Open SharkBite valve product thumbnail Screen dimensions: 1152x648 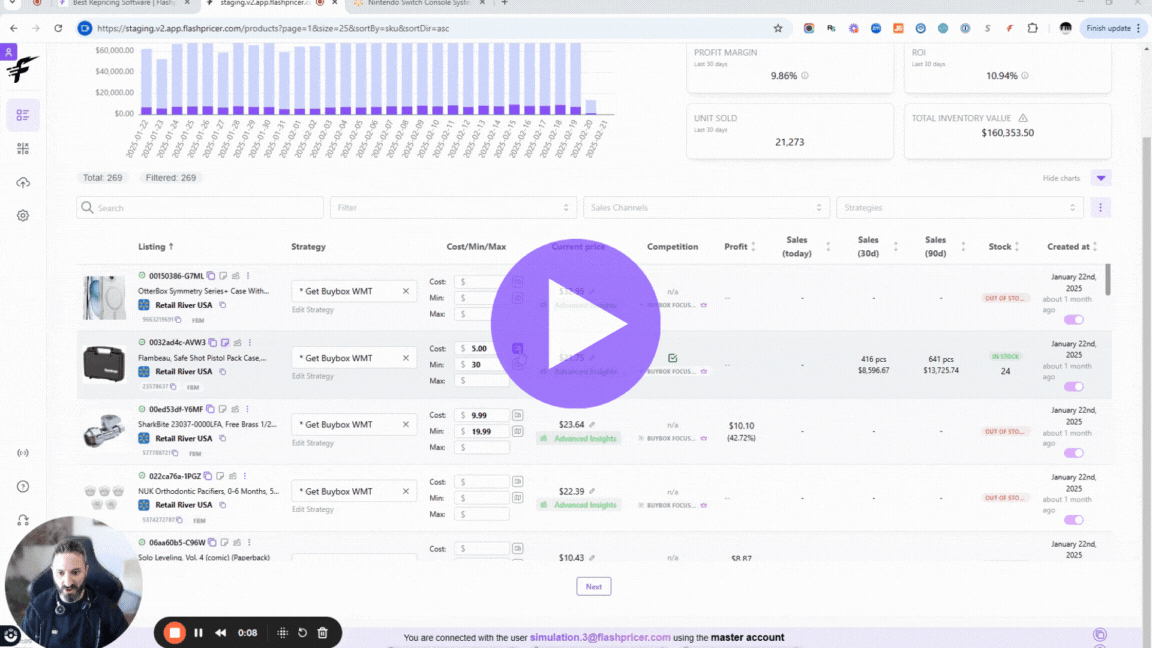104,431
